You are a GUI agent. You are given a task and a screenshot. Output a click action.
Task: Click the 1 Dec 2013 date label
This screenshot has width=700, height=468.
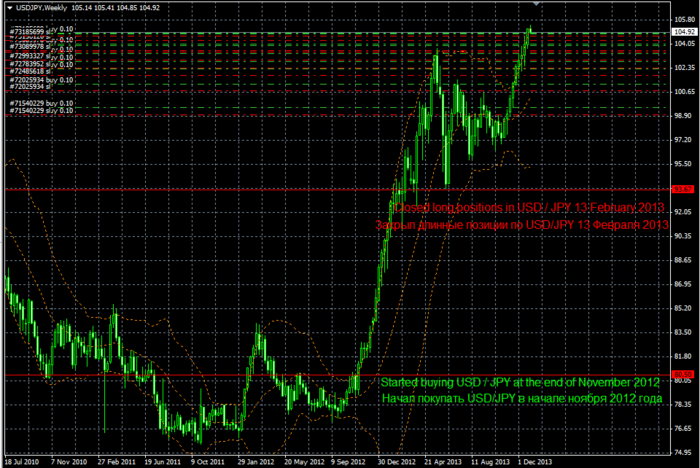tap(535, 462)
